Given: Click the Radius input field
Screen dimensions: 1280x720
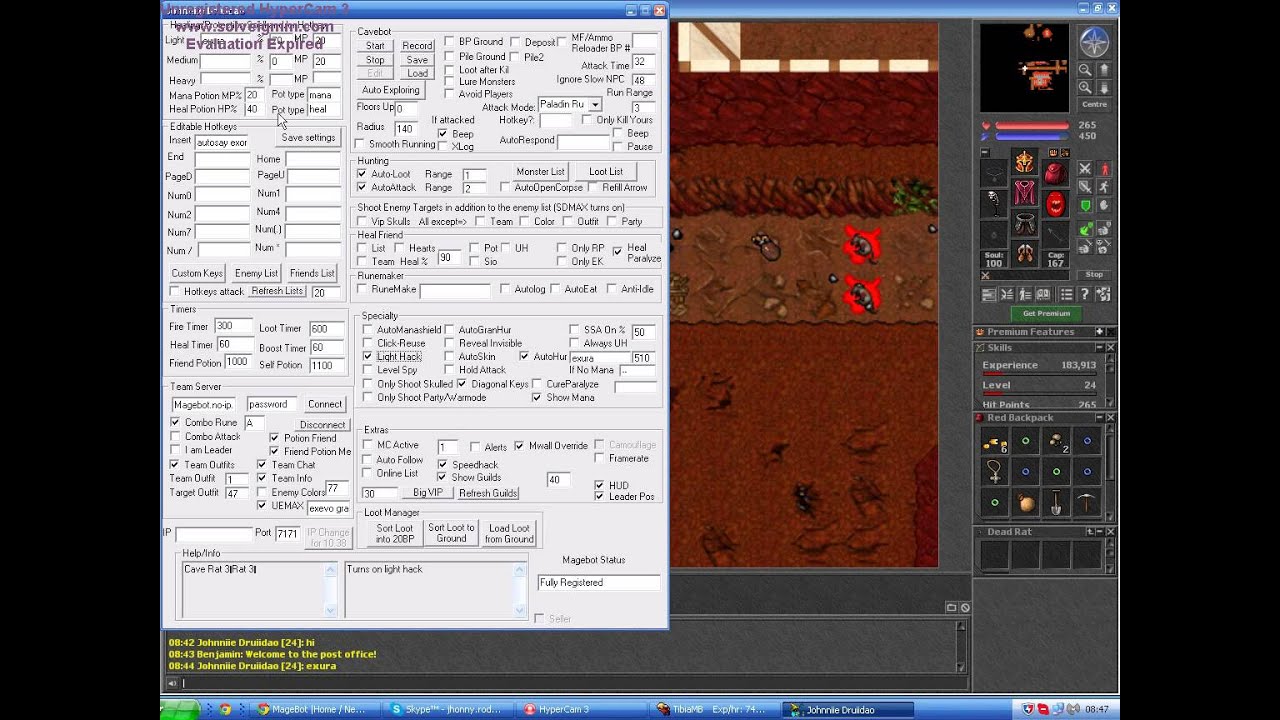Looking at the screenshot, I should 406,128.
